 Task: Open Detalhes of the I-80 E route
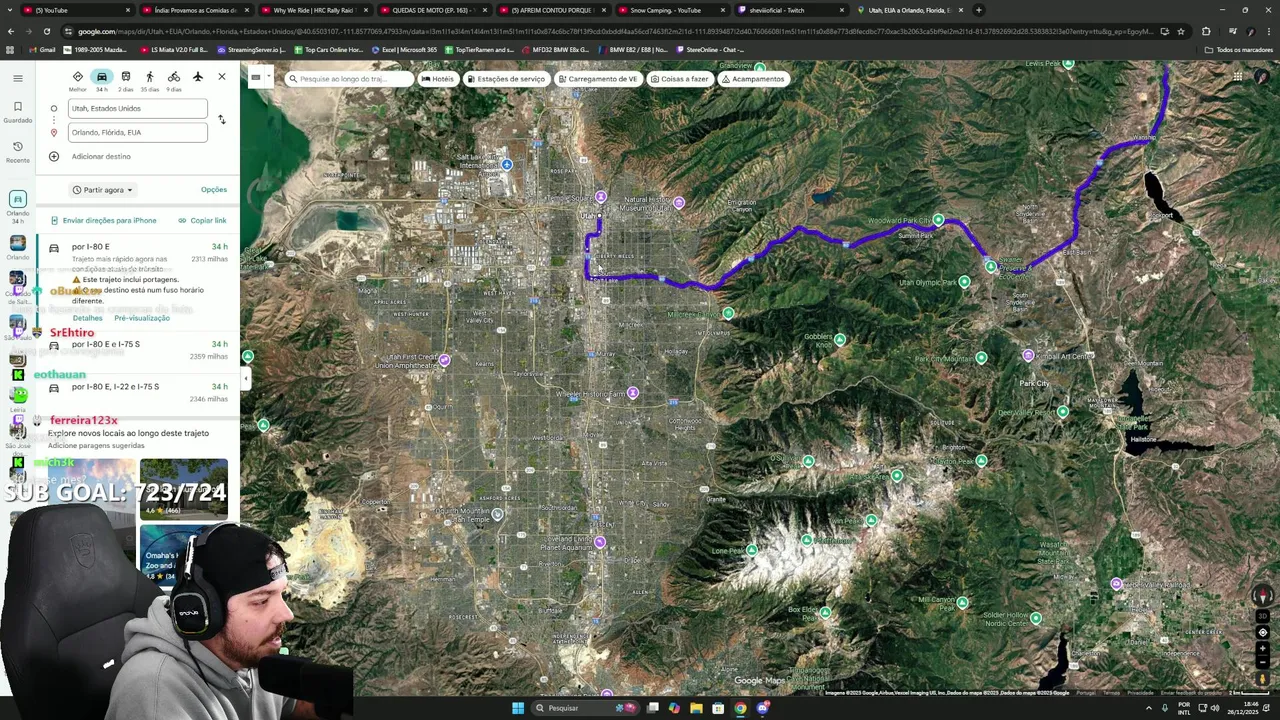tap(87, 318)
